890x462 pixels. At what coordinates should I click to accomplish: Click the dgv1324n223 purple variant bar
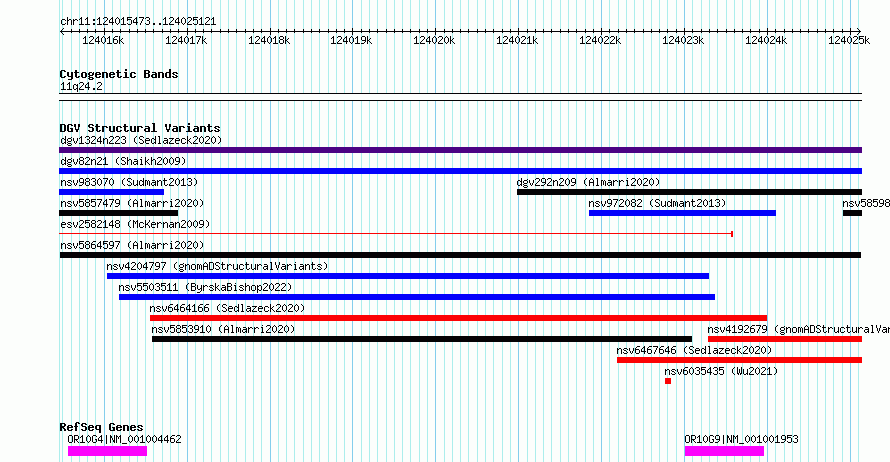(x=460, y=150)
